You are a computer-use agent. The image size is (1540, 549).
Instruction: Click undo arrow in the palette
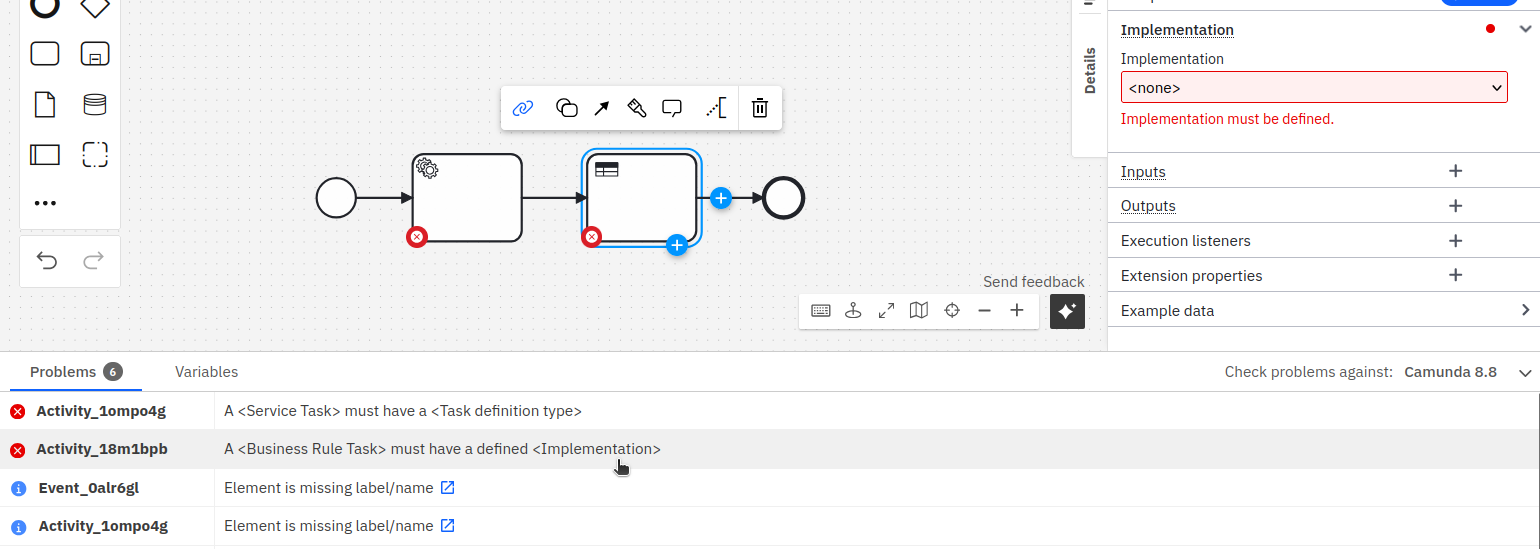point(47,261)
